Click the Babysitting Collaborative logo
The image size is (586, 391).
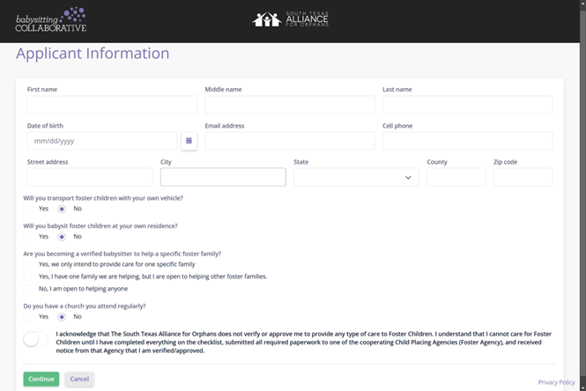click(51, 19)
